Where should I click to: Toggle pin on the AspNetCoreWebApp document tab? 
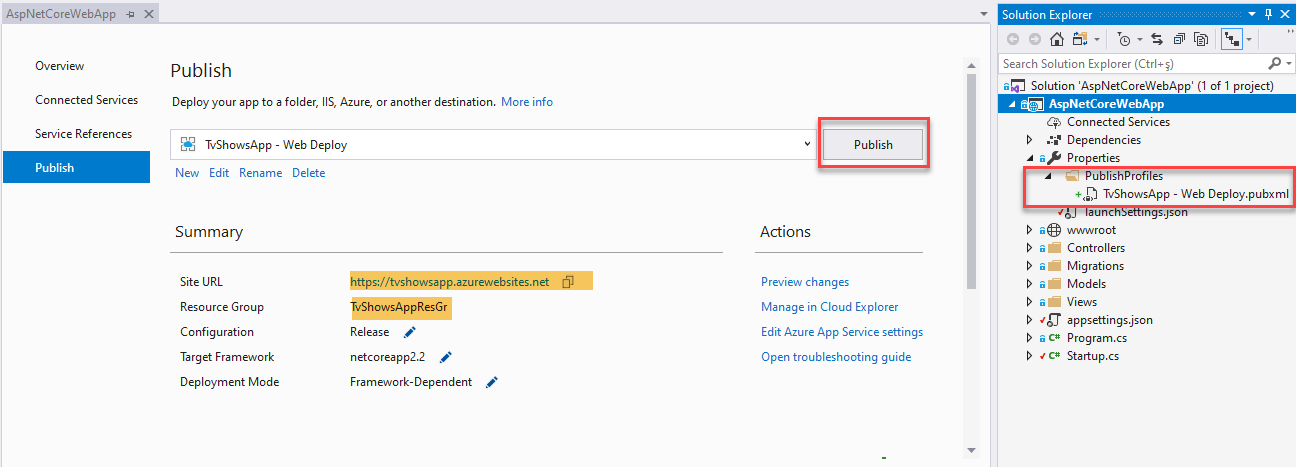(131, 16)
